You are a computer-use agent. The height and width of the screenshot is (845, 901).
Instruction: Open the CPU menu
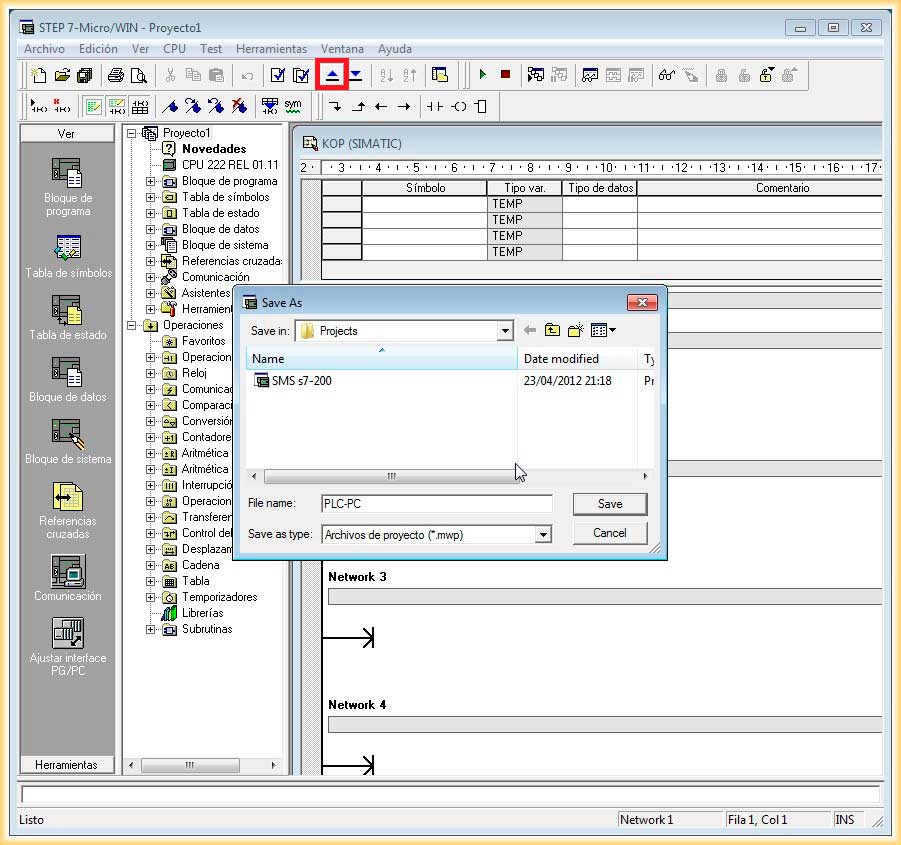174,49
